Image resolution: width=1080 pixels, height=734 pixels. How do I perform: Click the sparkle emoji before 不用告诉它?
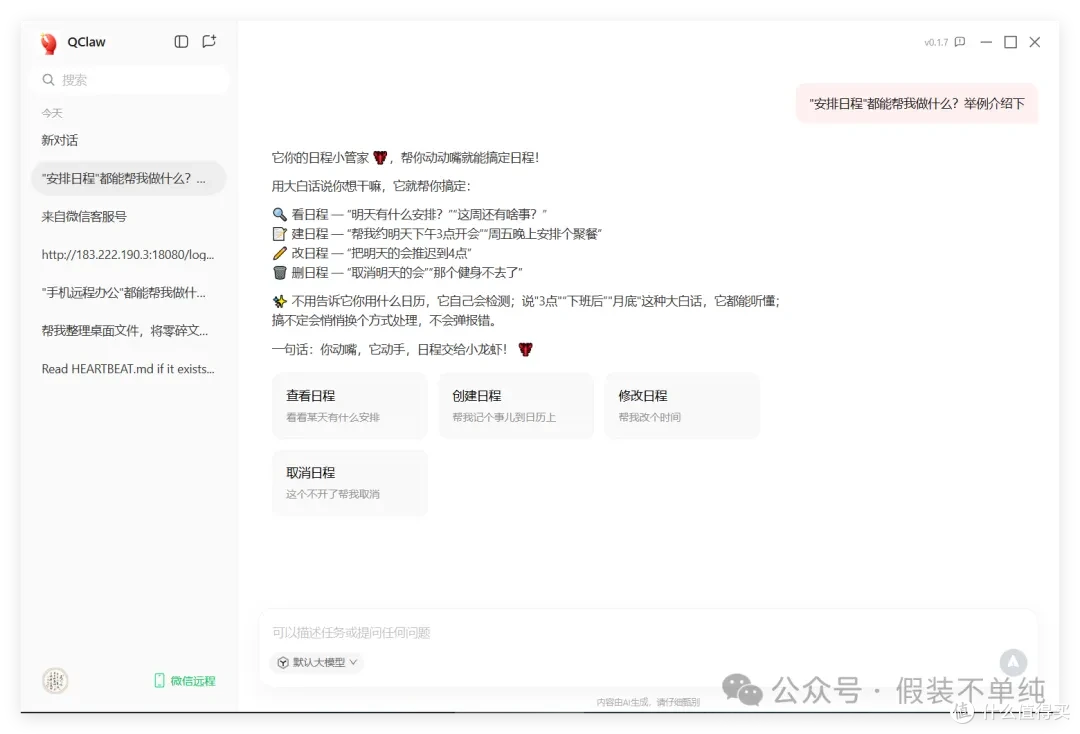[279, 301]
